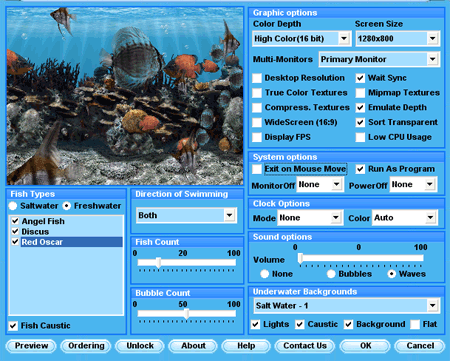Select the Saltwater radio button
Image resolution: width=450 pixels, height=361 pixels.
[x=13, y=206]
